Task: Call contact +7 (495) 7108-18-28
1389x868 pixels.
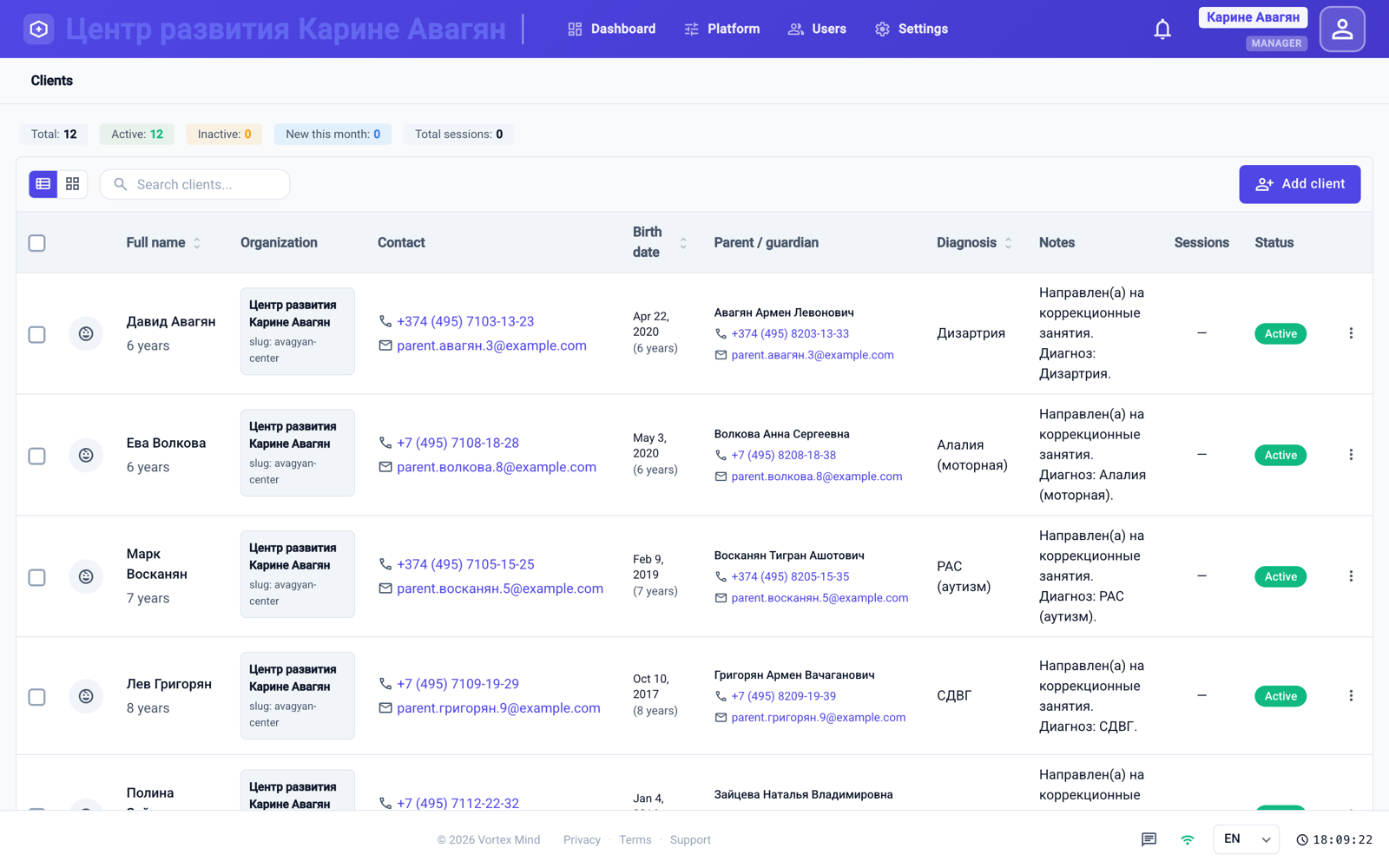Action: 458,443
